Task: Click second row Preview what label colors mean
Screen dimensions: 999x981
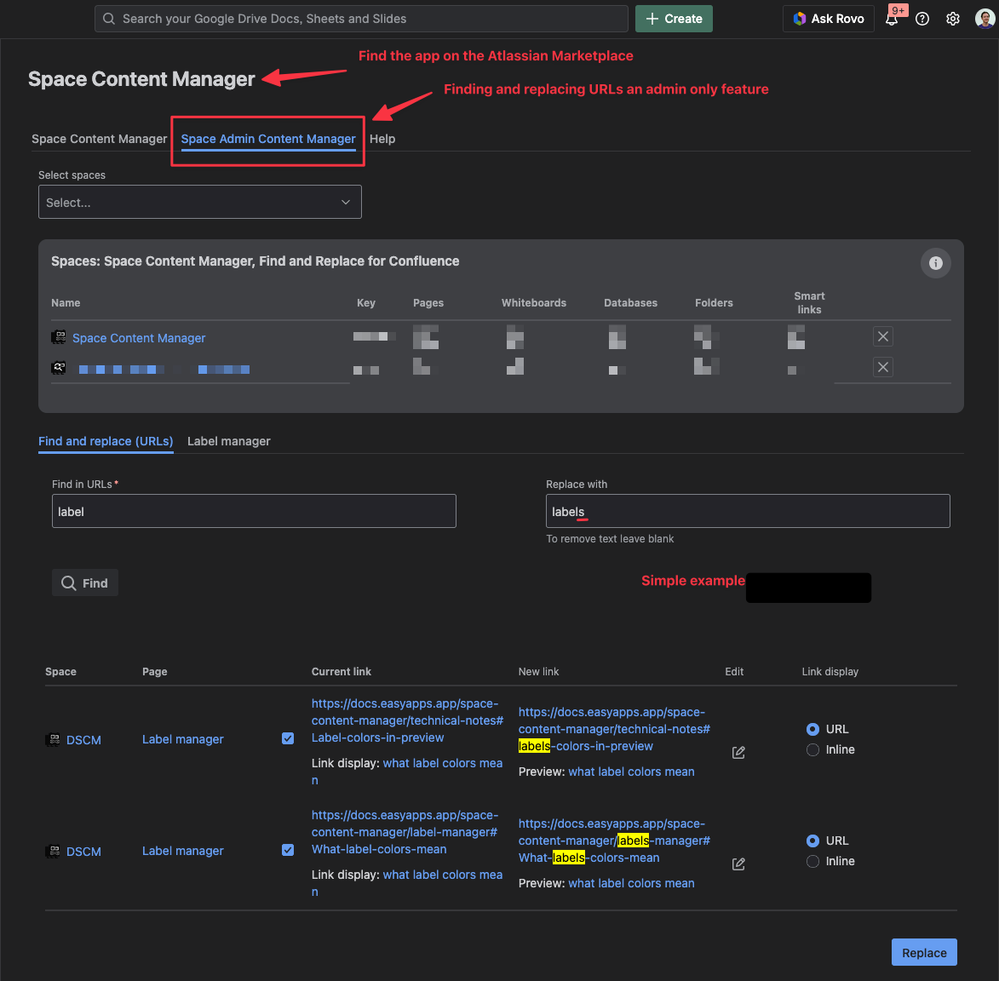Action: tap(631, 883)
